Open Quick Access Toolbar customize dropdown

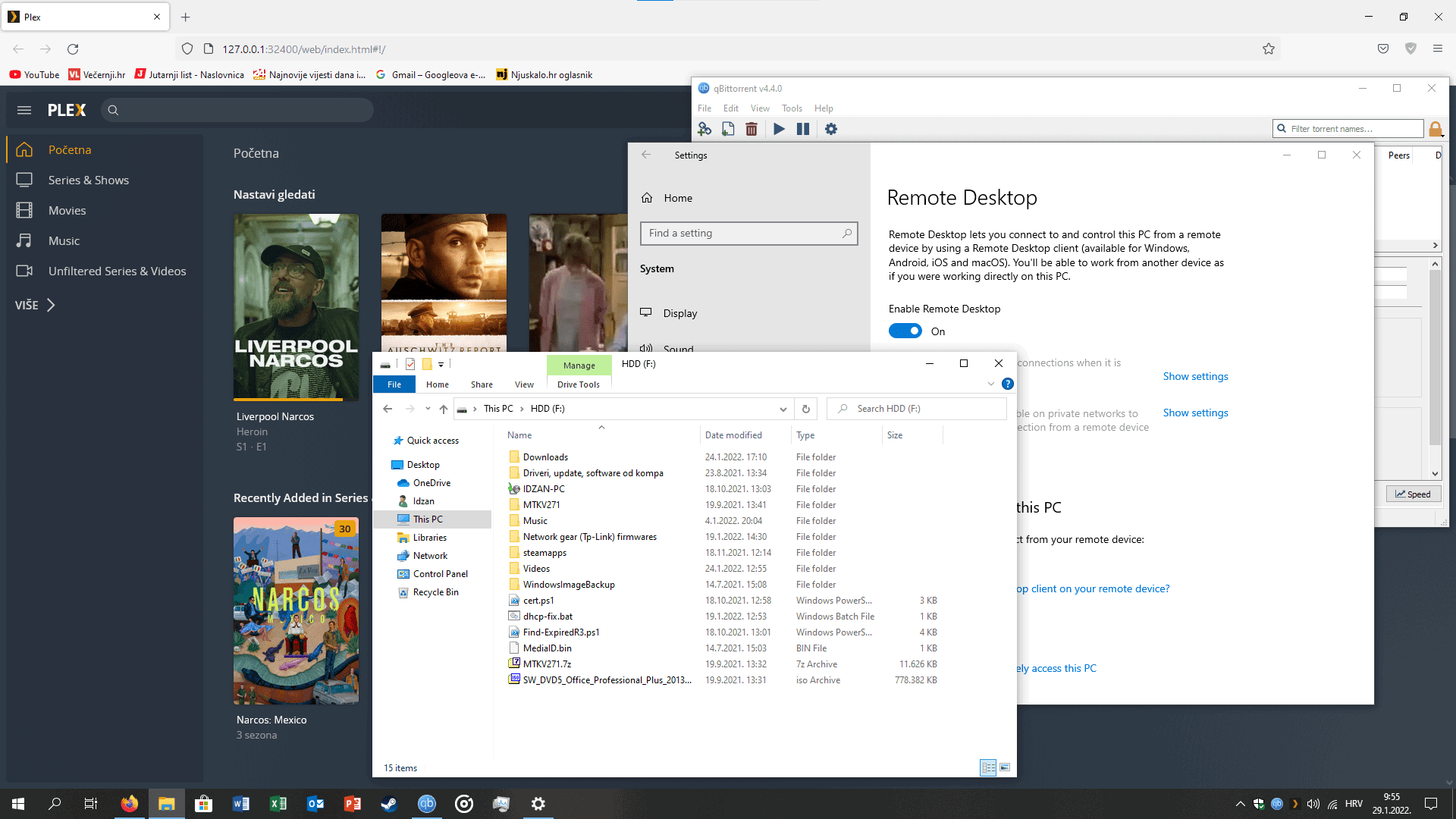point(441,365)
